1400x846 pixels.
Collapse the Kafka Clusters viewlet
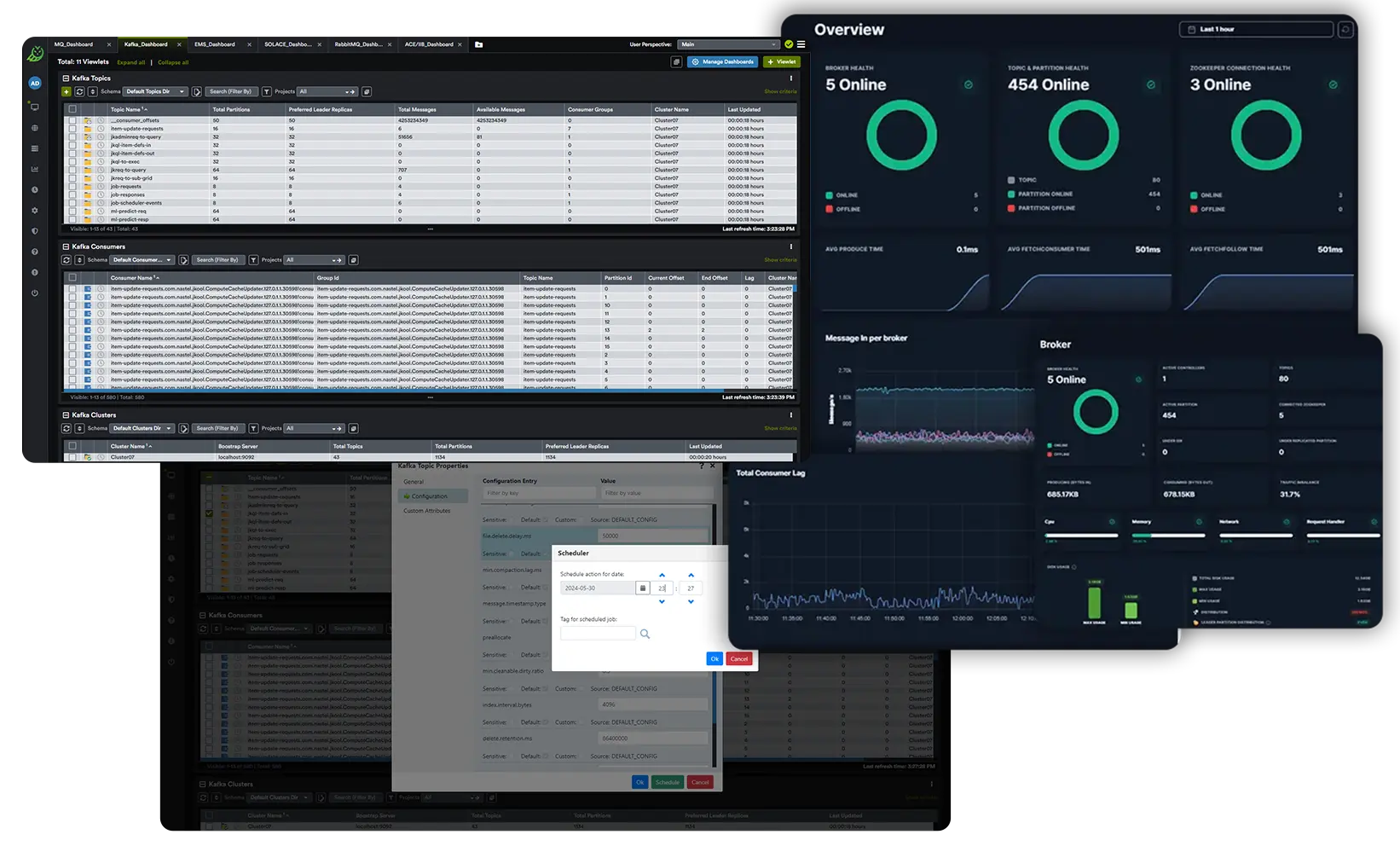66,415
